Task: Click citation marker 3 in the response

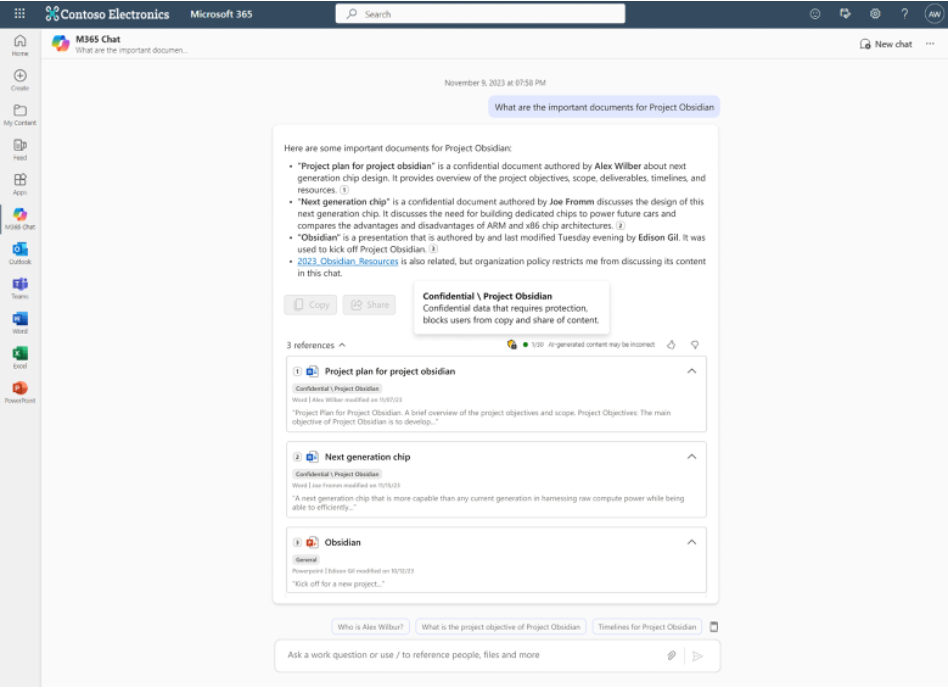Action: click(433, 249)
